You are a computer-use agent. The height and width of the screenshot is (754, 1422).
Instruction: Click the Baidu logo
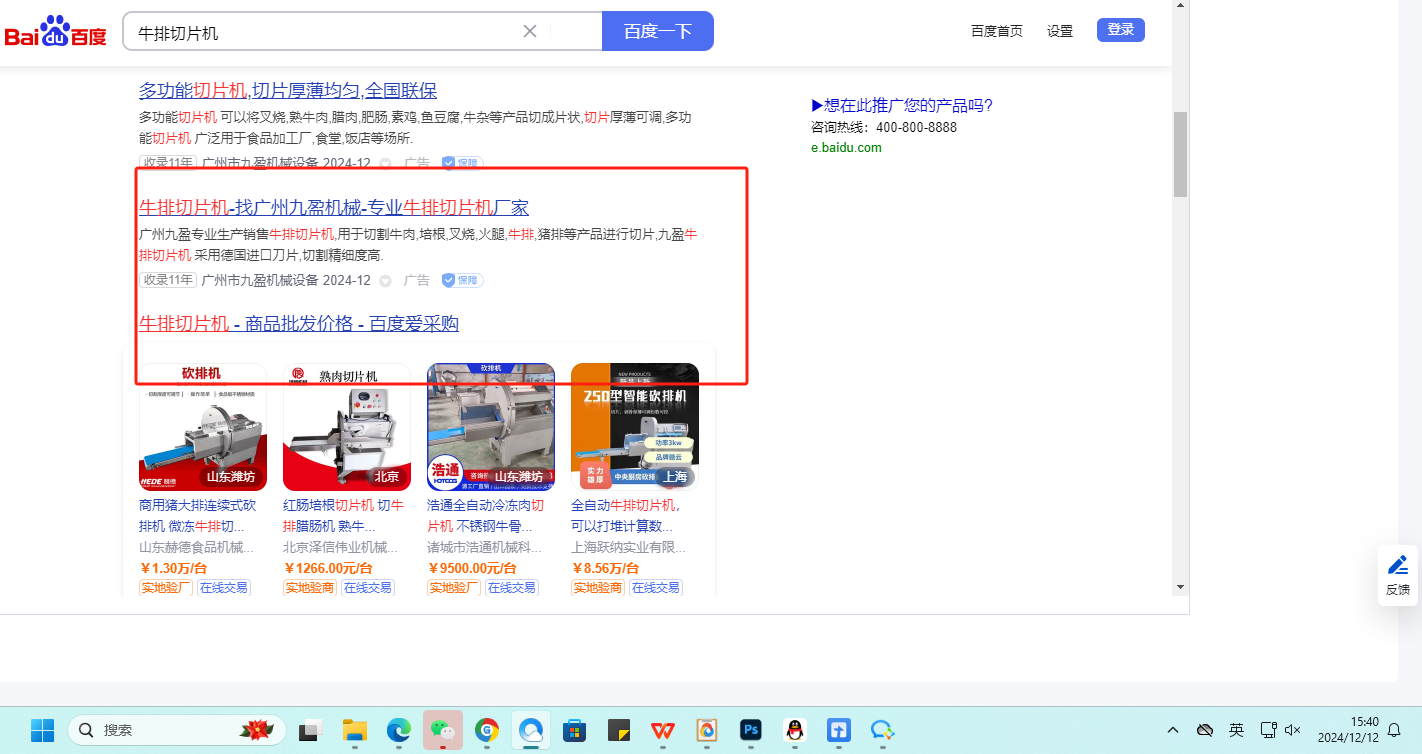(x=55, y=31)
